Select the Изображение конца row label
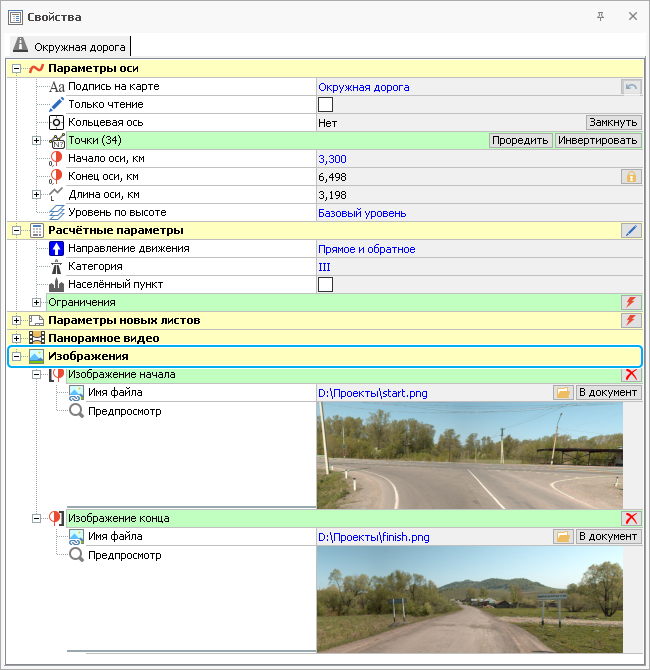 [x=119, y=518]
